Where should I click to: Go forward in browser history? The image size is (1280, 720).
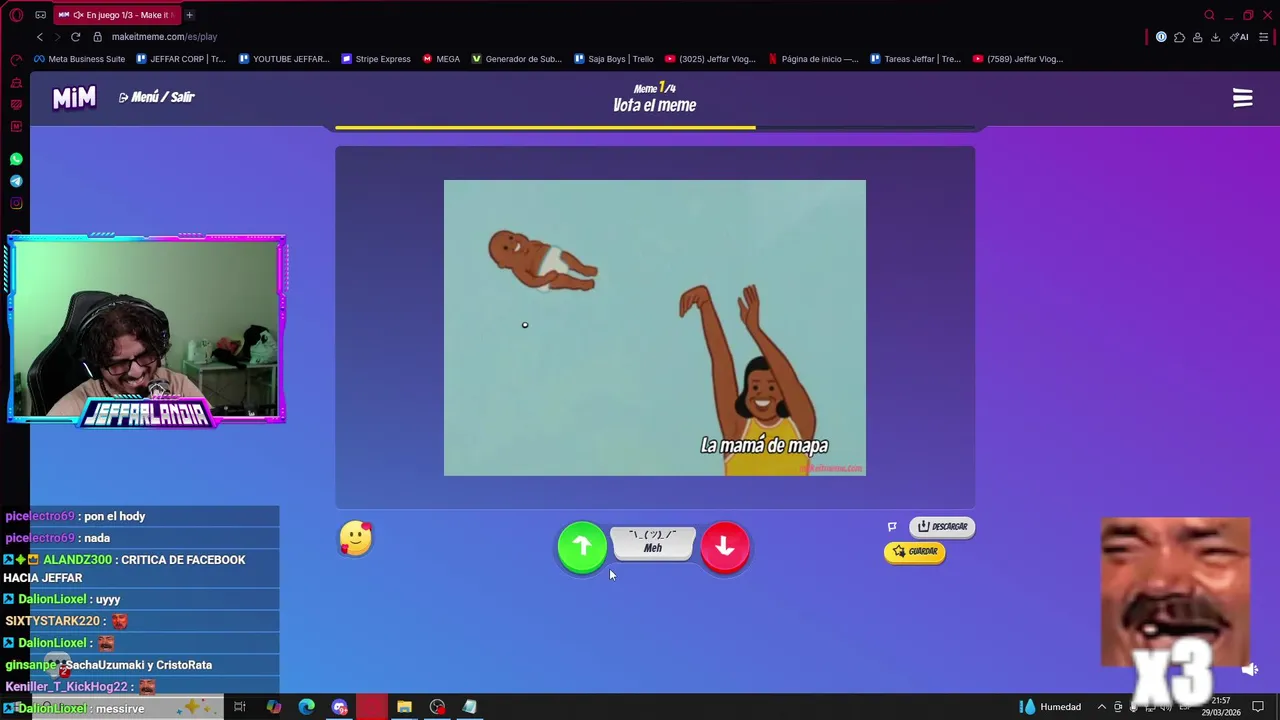57,37
